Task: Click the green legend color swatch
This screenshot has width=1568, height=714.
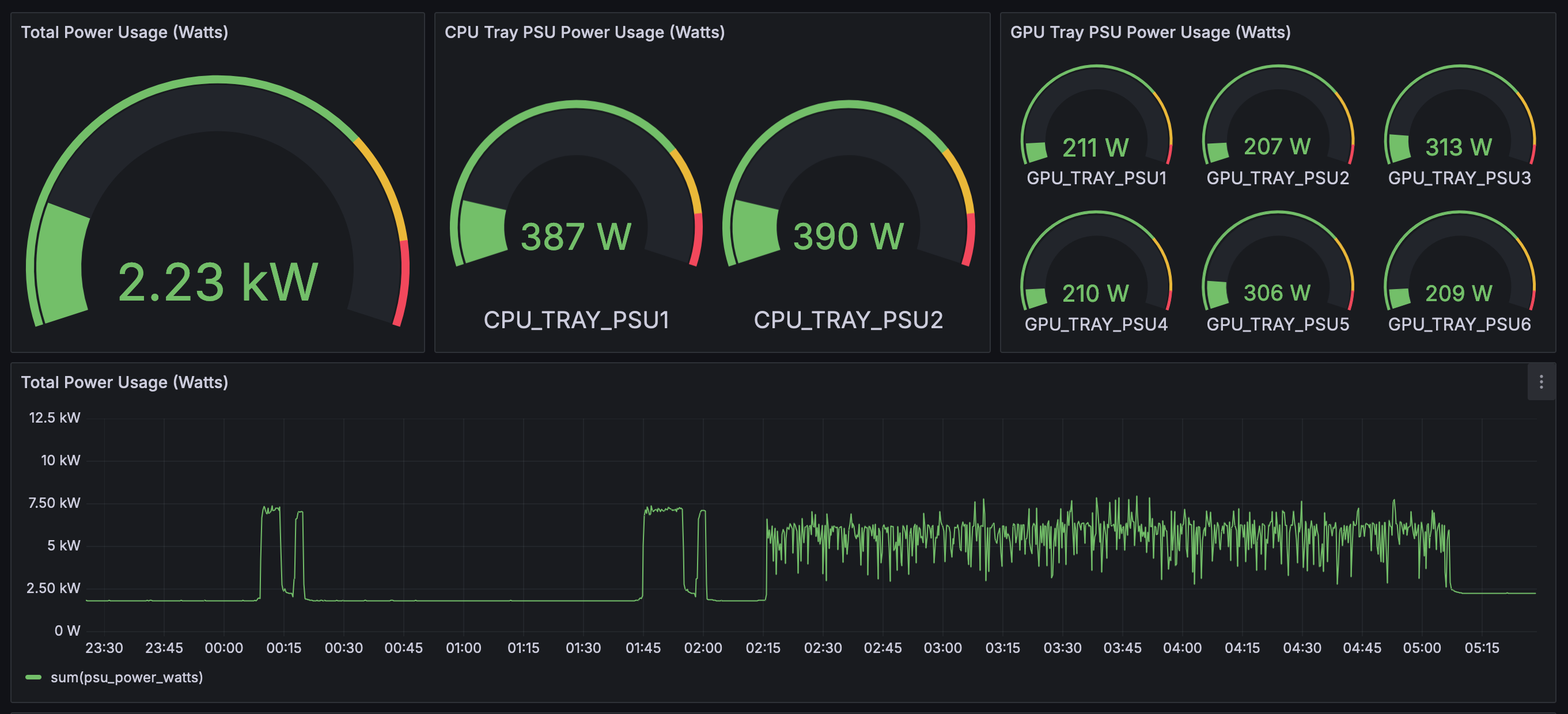Action: tap(33, 677)
